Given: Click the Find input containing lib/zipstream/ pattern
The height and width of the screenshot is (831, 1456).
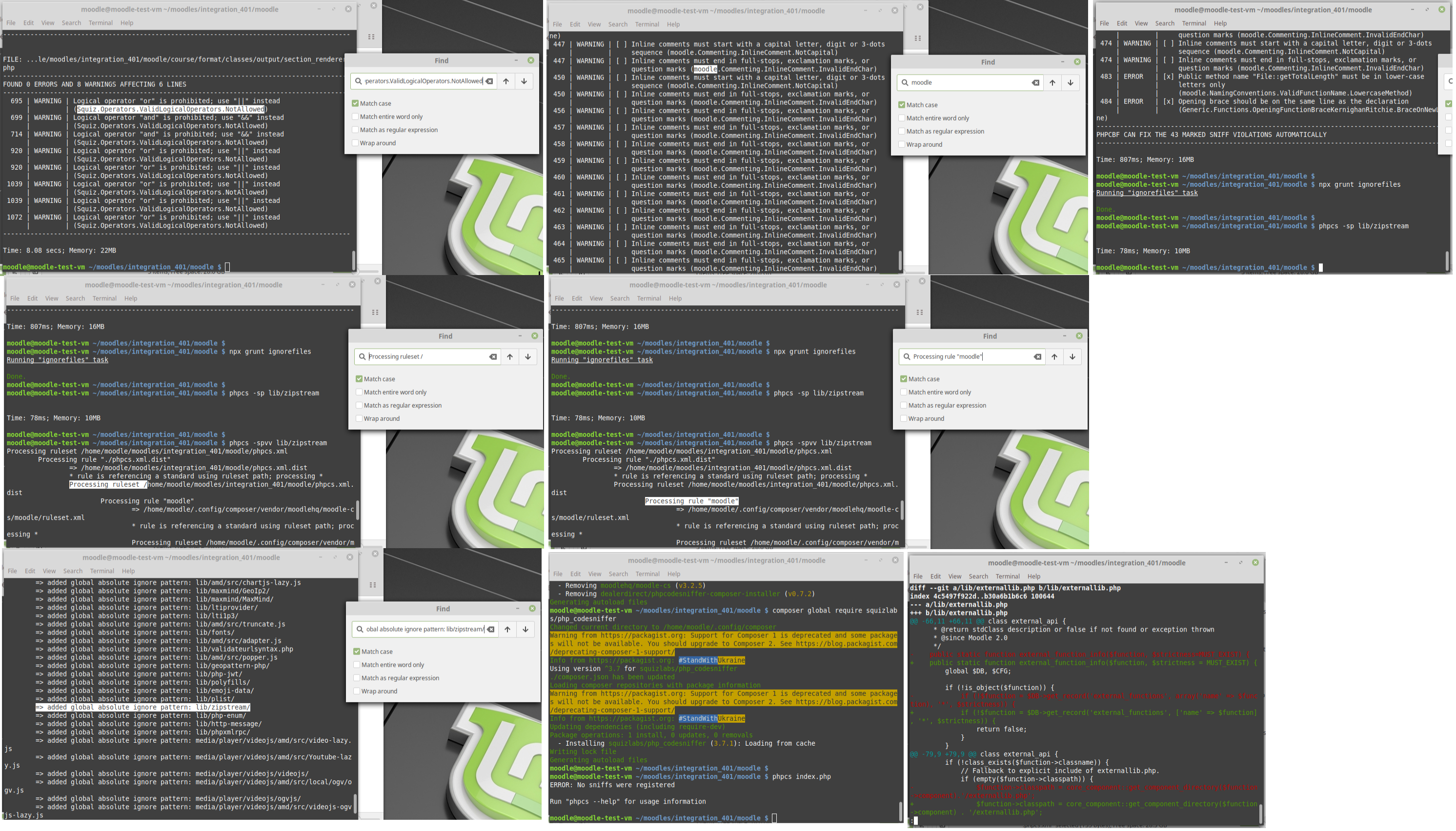Looking at the screenshot, I should tap(425, 630).
